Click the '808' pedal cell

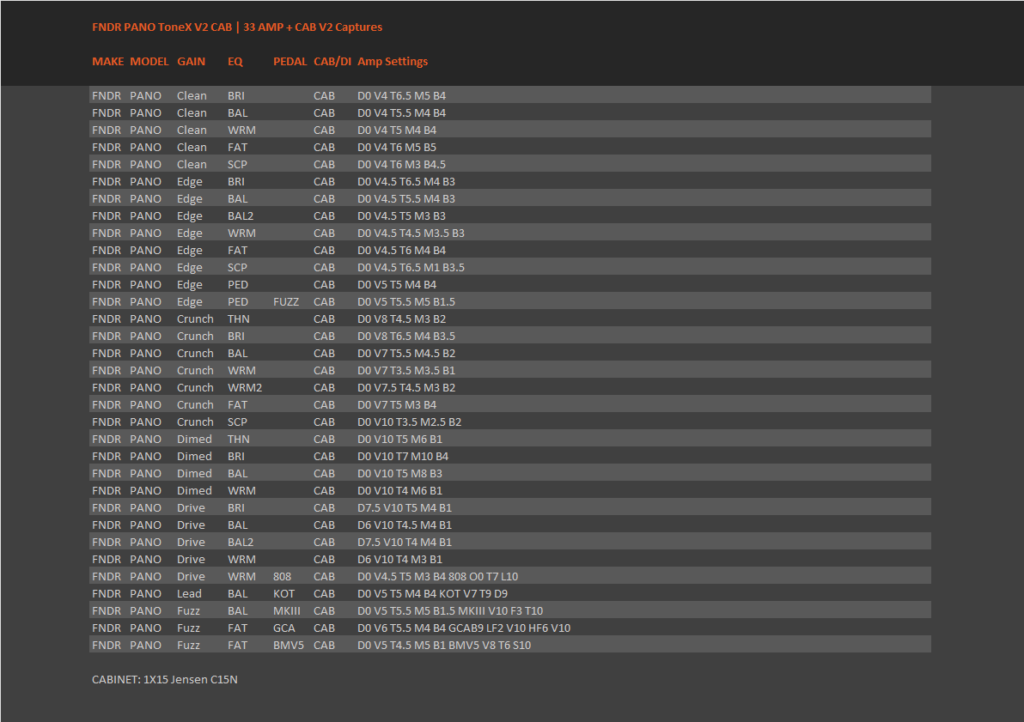tap(282, 577)
